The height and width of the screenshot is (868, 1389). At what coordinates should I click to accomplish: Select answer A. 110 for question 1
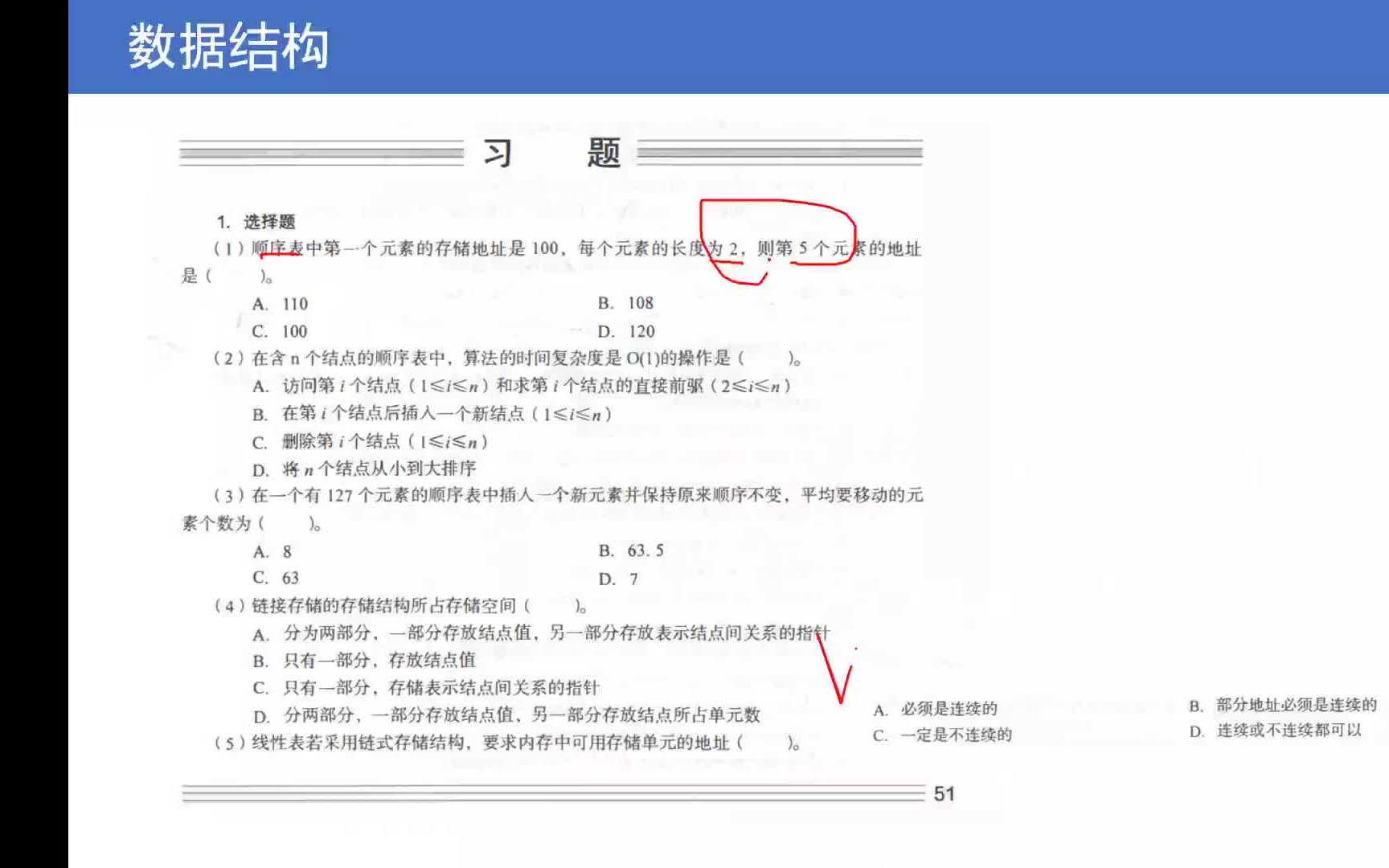[x=280, y=304]
